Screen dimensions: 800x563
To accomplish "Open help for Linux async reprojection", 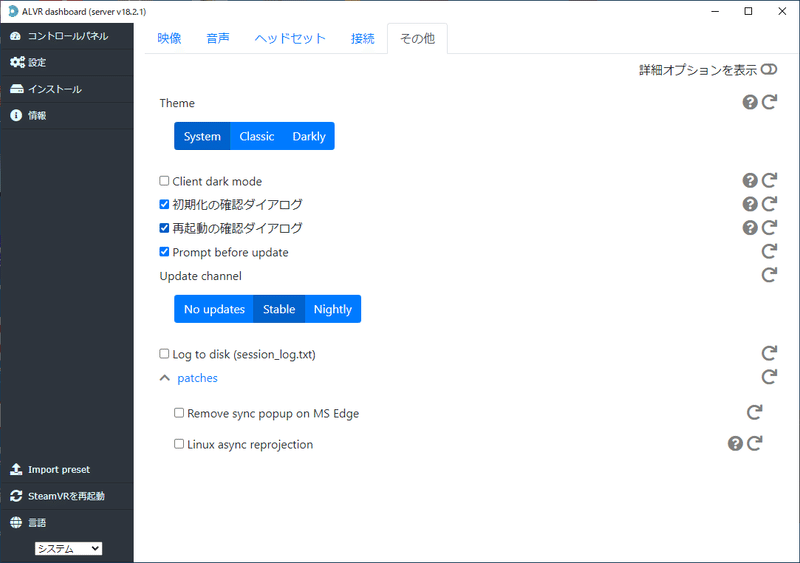I will point(735,444).
